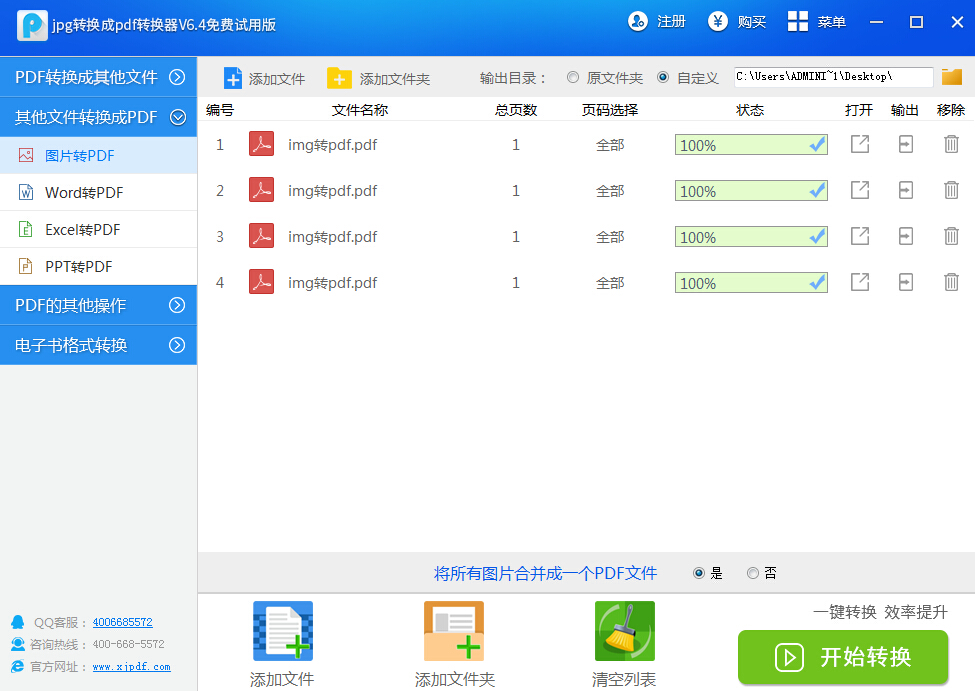Select the custom output directory radio button
The height and width of the screenshot is (691, 975).
pyautogui.click(x=663, y=78)
